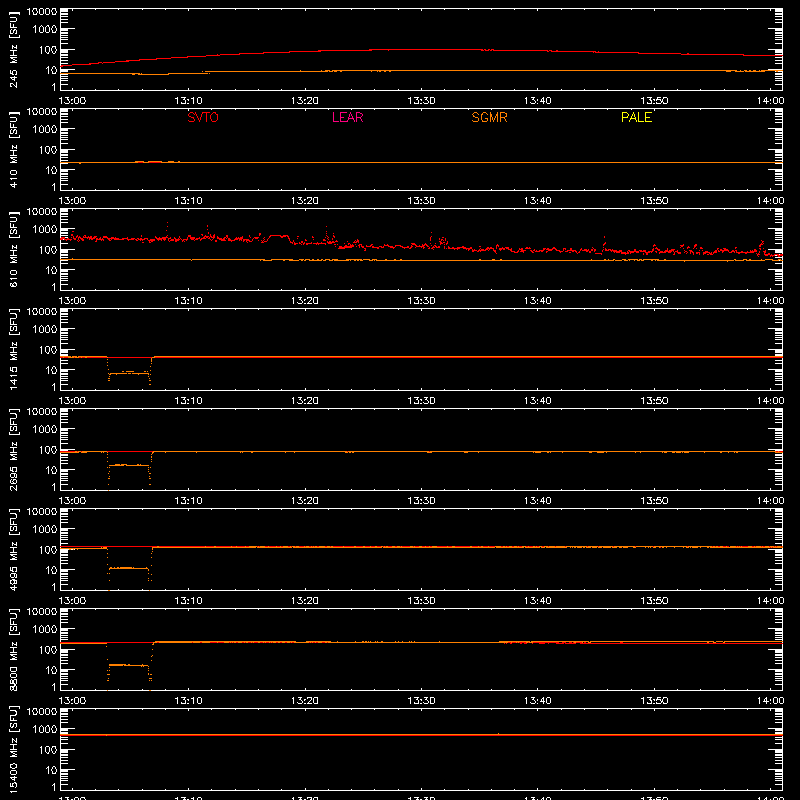Screen dimensions: 800x800
Task: Select the 1415 MHz [SFU] axis title
Action: 14,349
